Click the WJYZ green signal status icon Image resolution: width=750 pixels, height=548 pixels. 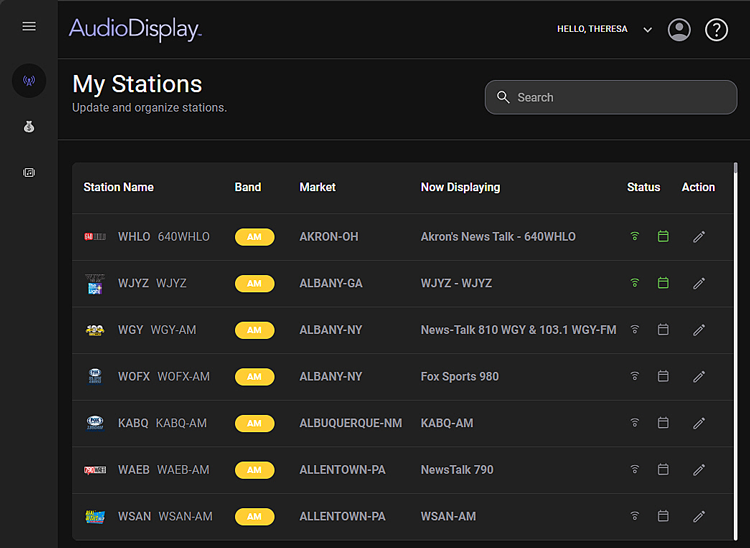[x=635, y=283]
